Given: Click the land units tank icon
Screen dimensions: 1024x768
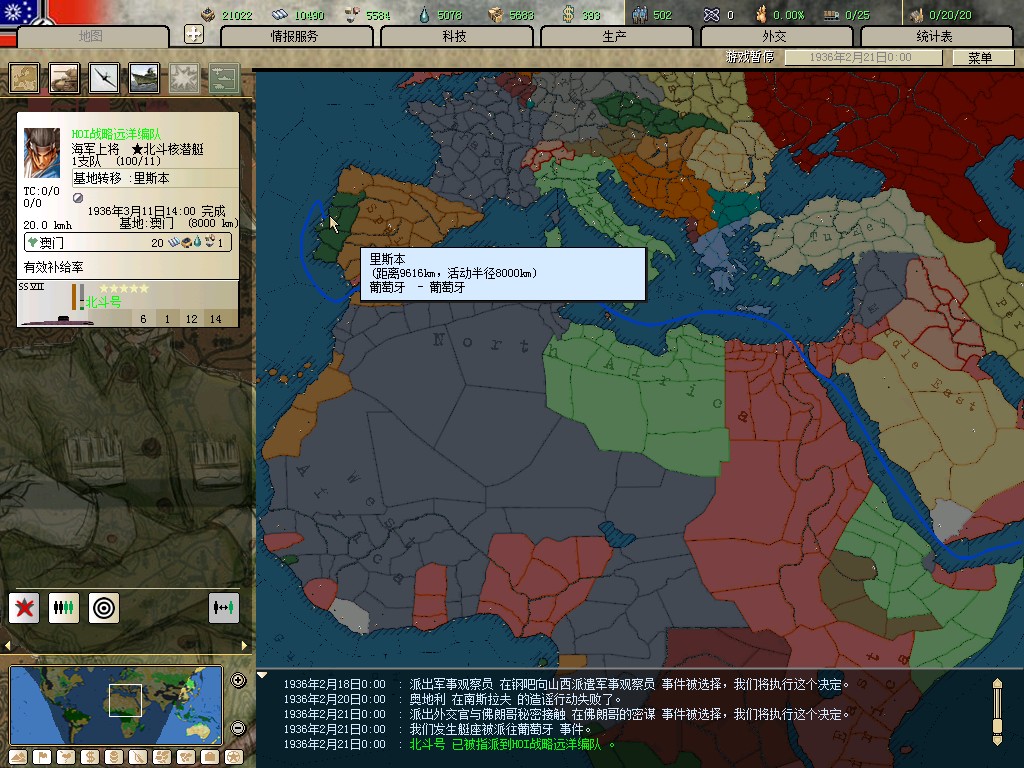Looking at the screenshot, I should 64,77.
